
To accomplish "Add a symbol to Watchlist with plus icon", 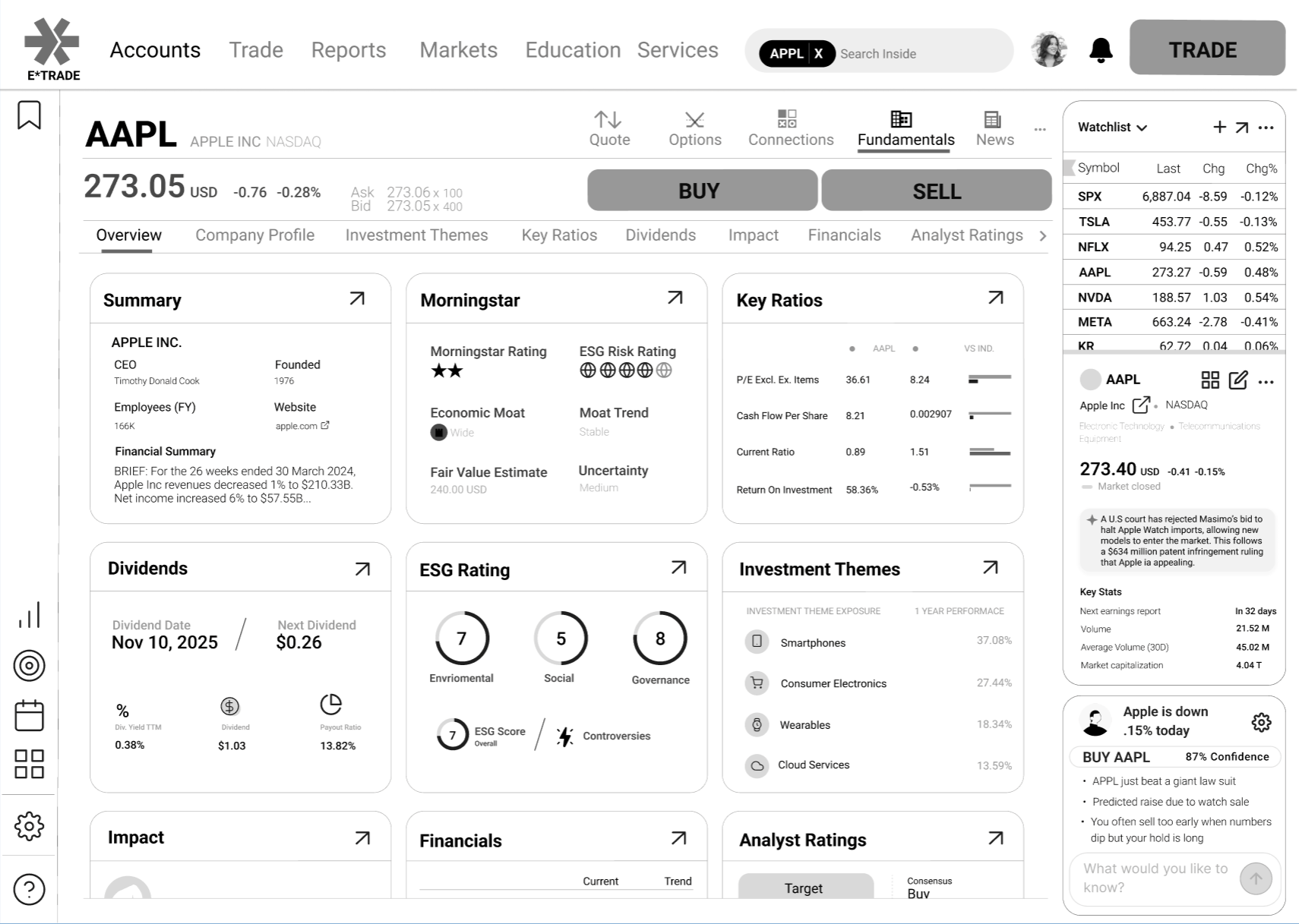I will [x=1219, y=127].
